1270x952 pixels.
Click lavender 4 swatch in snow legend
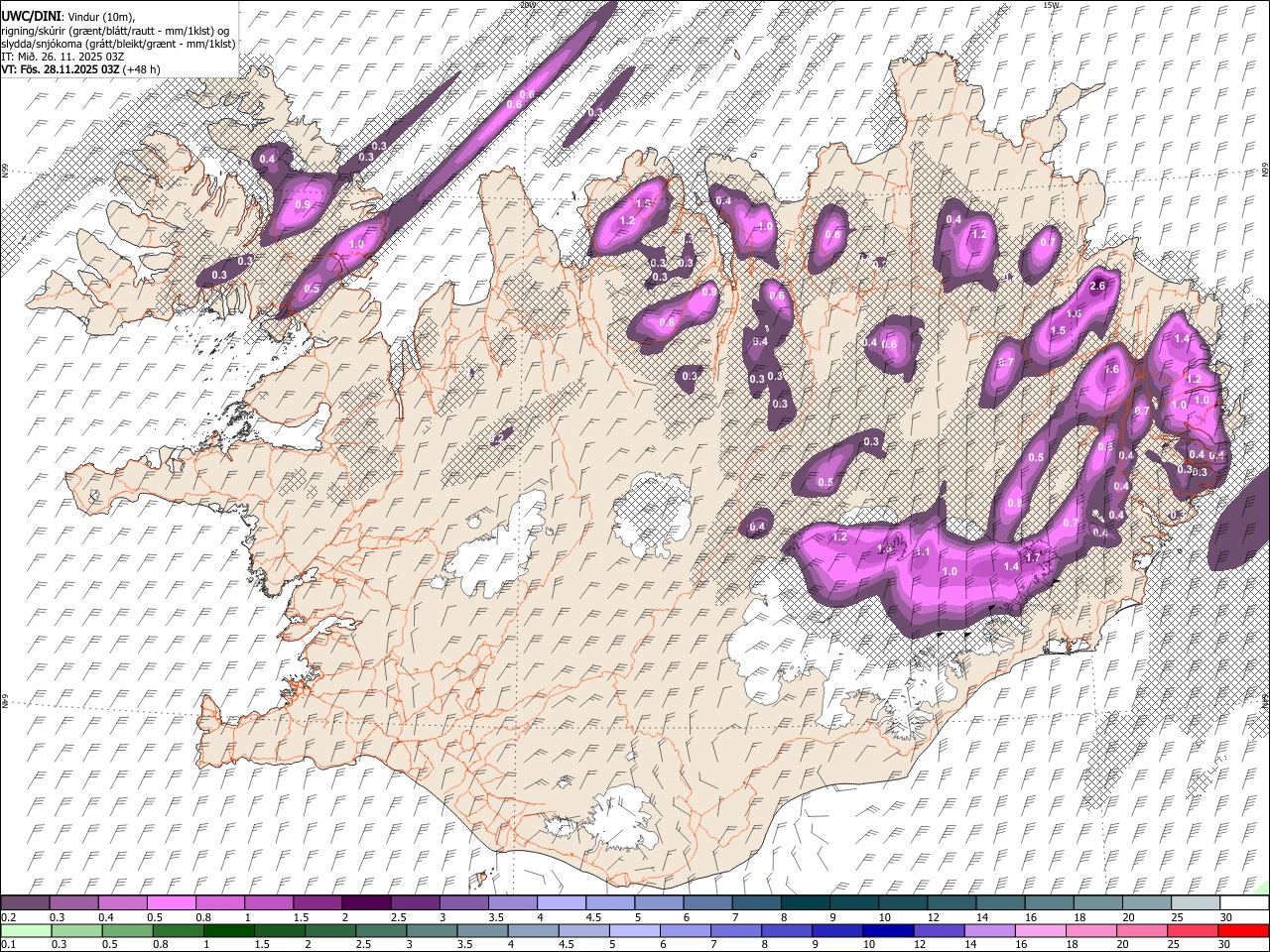coord(561,902)
